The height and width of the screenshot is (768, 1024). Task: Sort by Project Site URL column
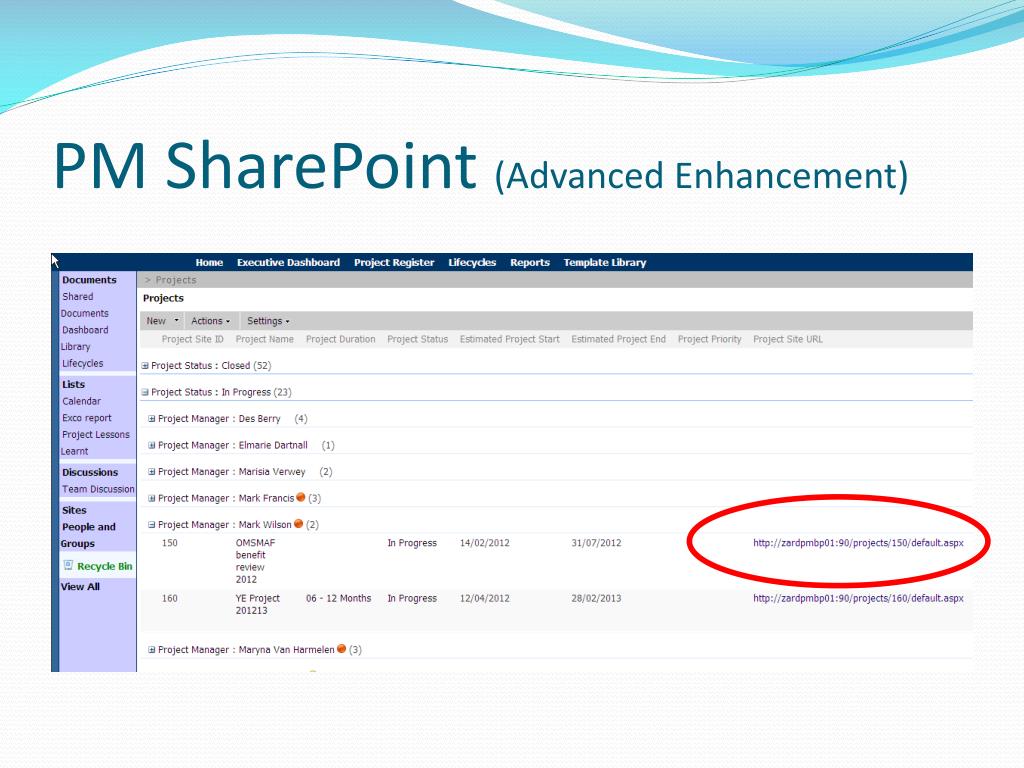(788, 339)
